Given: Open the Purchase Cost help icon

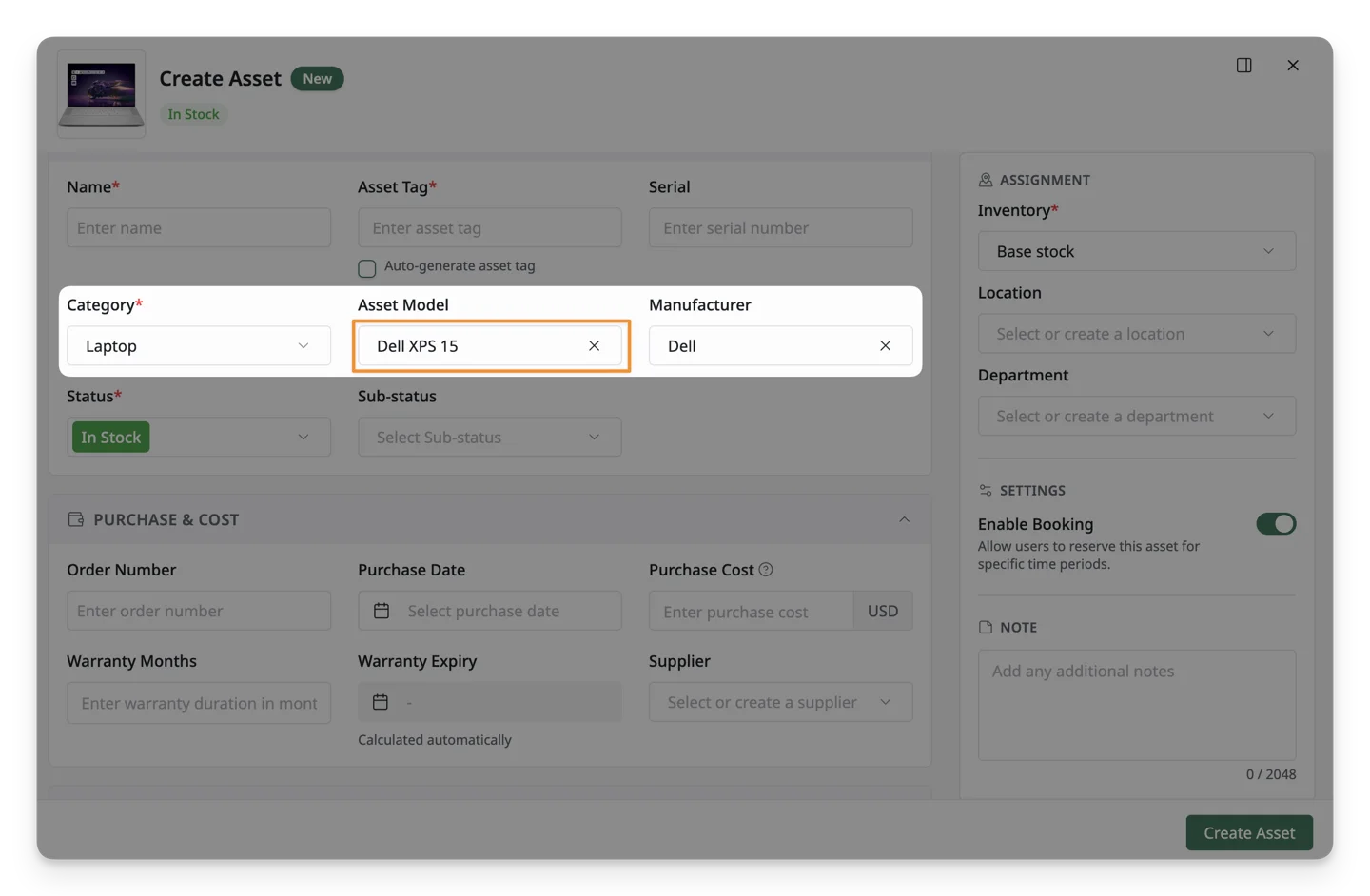Looking at the screenshot, I should coord(766,569).
